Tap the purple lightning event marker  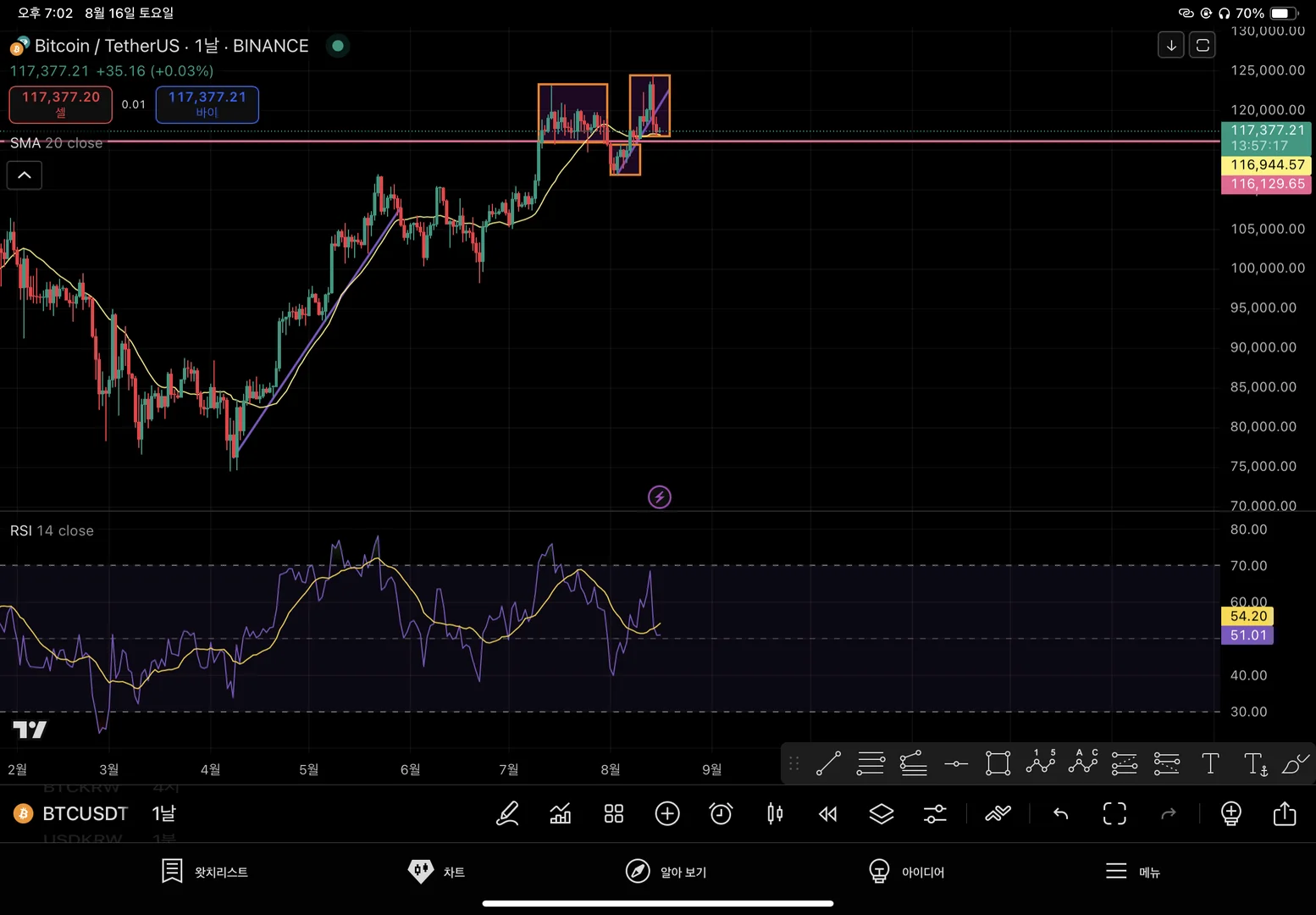[x=660, y=497]
